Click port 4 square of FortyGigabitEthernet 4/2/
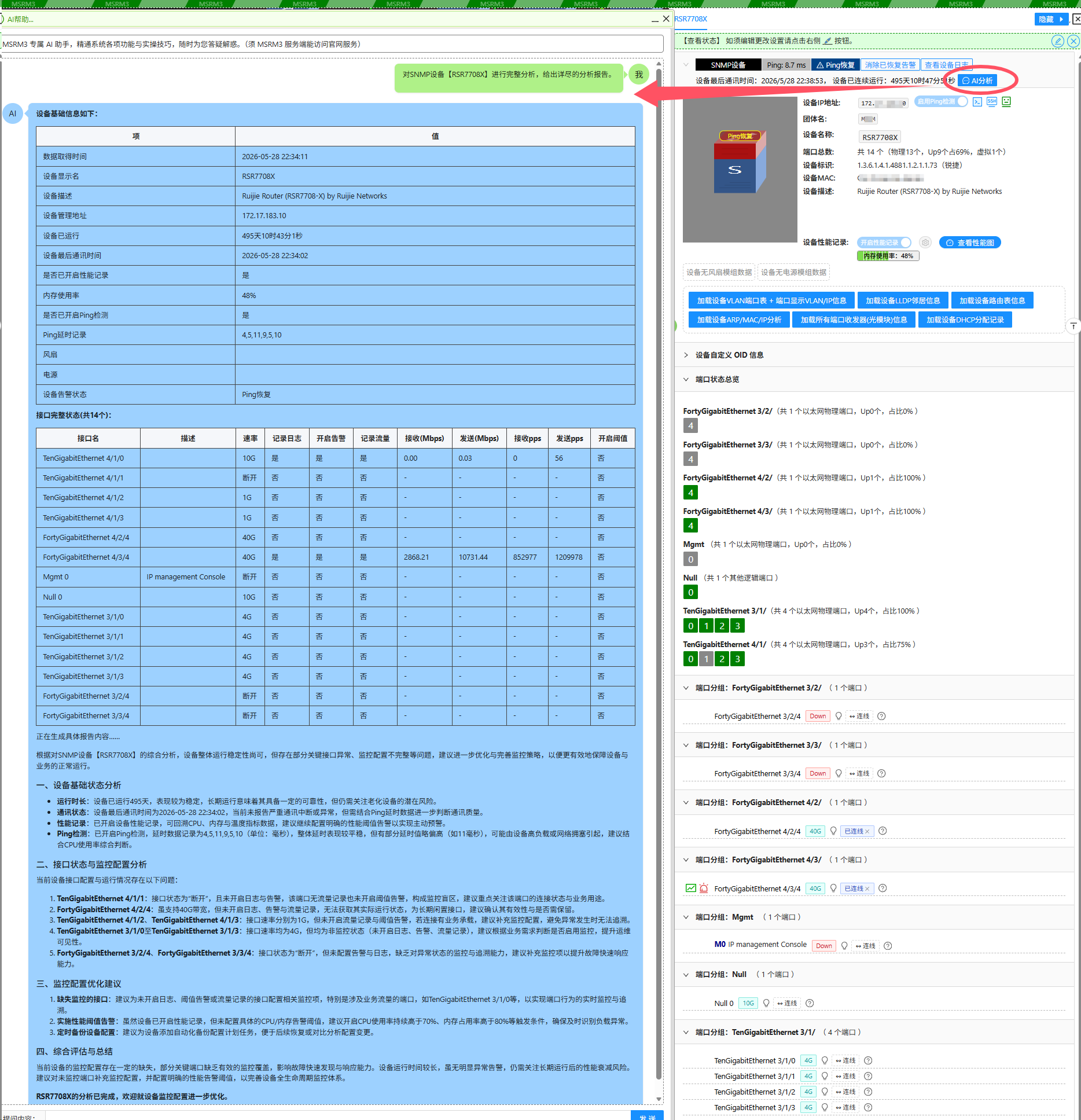Image resolution: width=1081 pixels, height=1120 pixels. point(690,493)
